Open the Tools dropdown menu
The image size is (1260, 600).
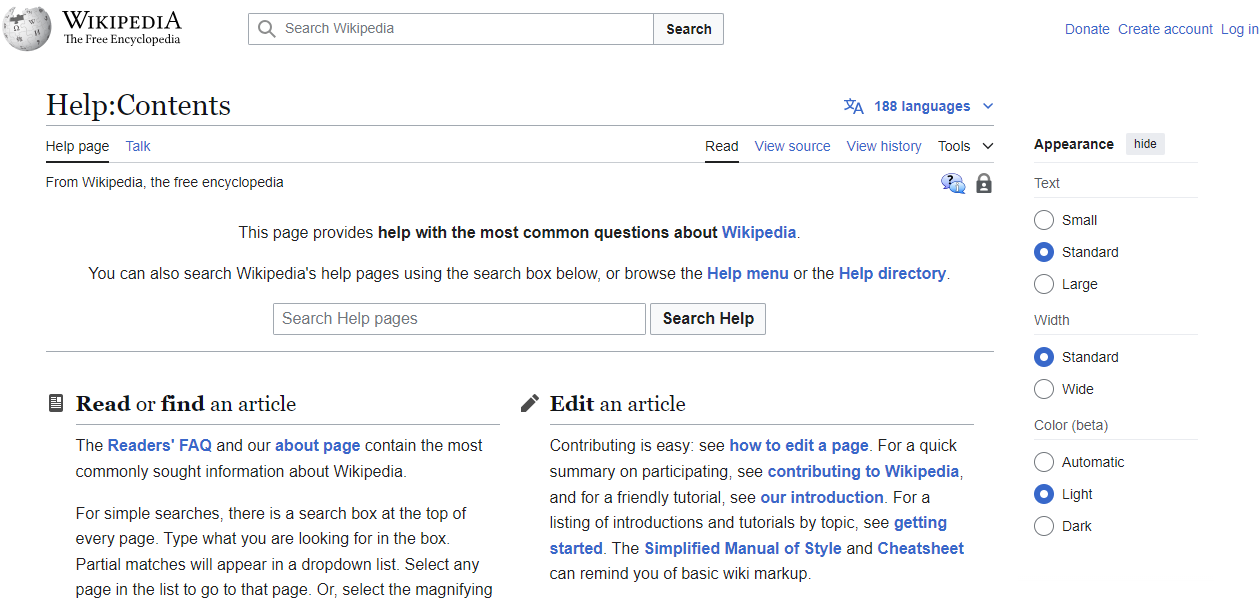(963, 146)
